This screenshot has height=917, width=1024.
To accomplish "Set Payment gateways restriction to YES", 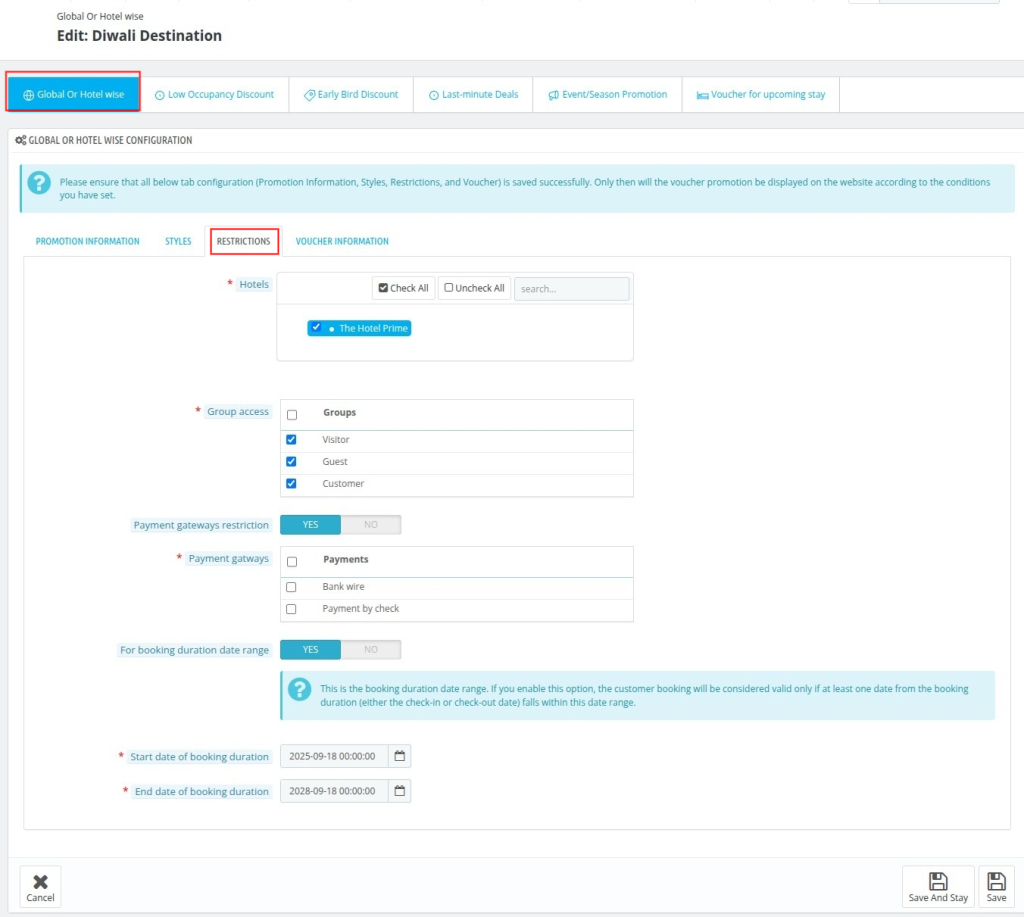I will pyautogui.click(x=310, y=524).
